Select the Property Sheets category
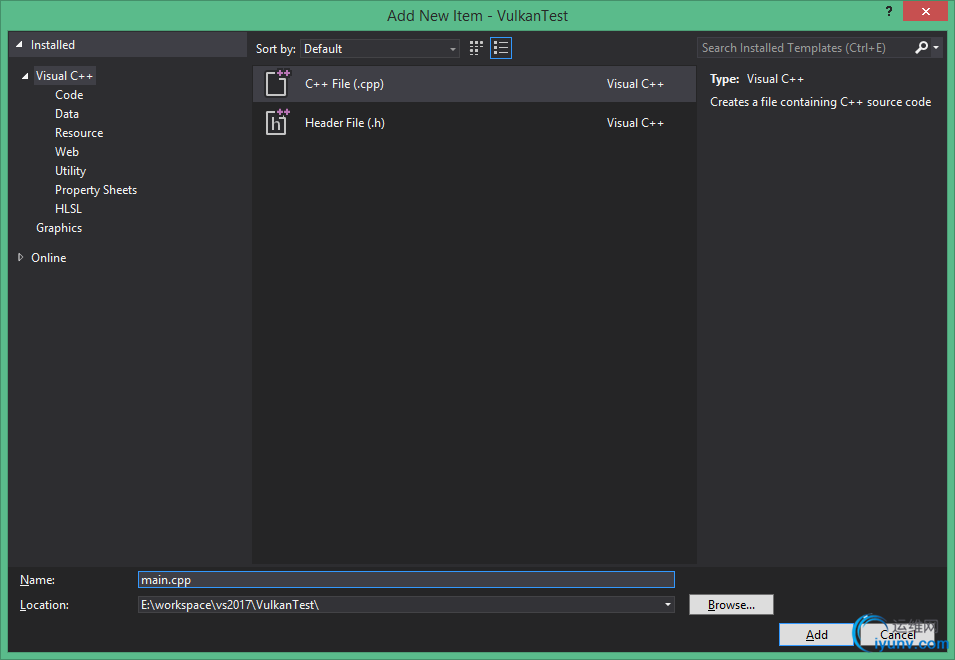The height and width of the screenshot is (660, 955). pos(96,190)
